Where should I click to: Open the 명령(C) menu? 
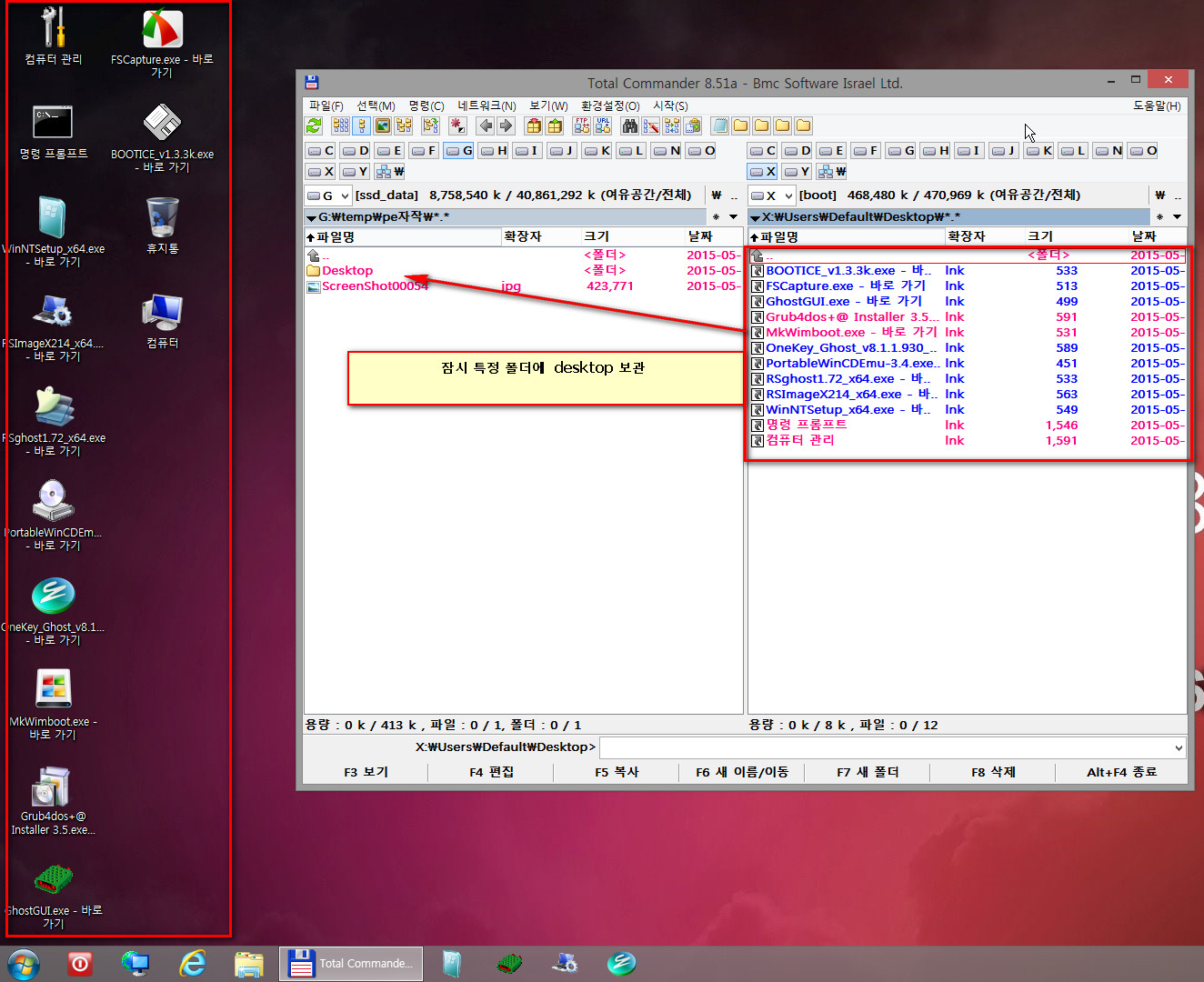point(426,105)
